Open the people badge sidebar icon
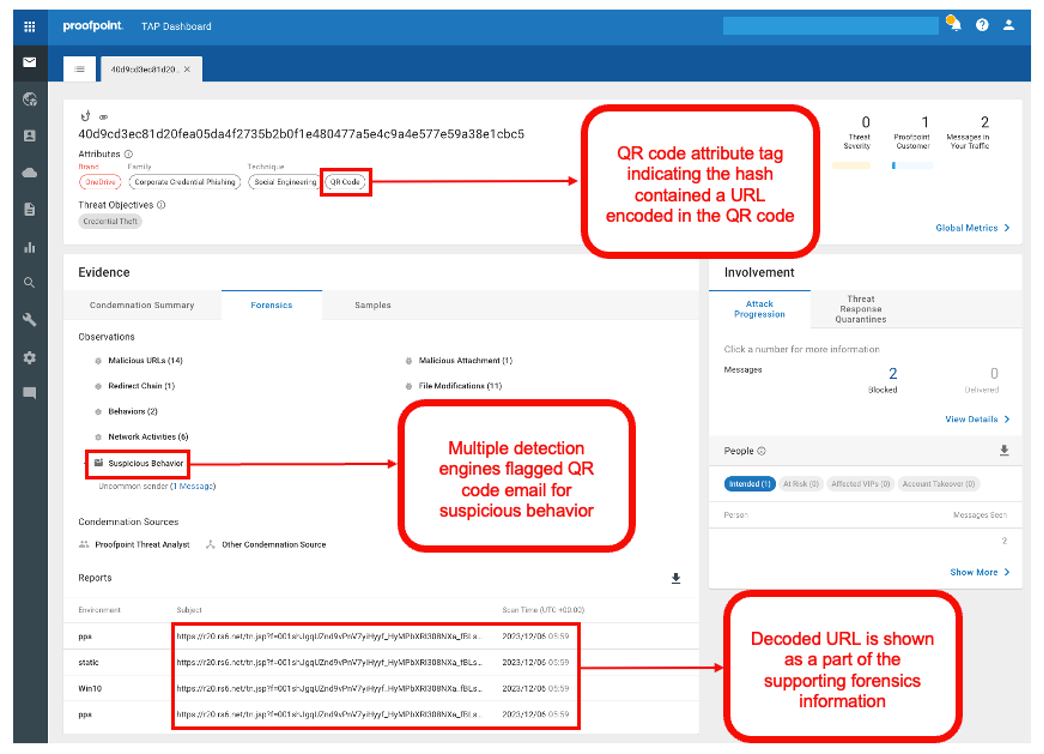This screenshot has height=754, width=1044. pyautogui.click(x=29, y=135)
